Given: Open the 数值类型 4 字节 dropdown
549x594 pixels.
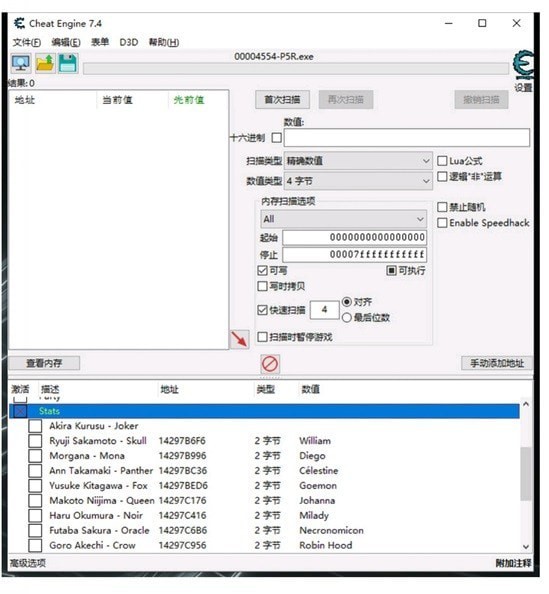Looking at the screenshot, I should point(358,181).
